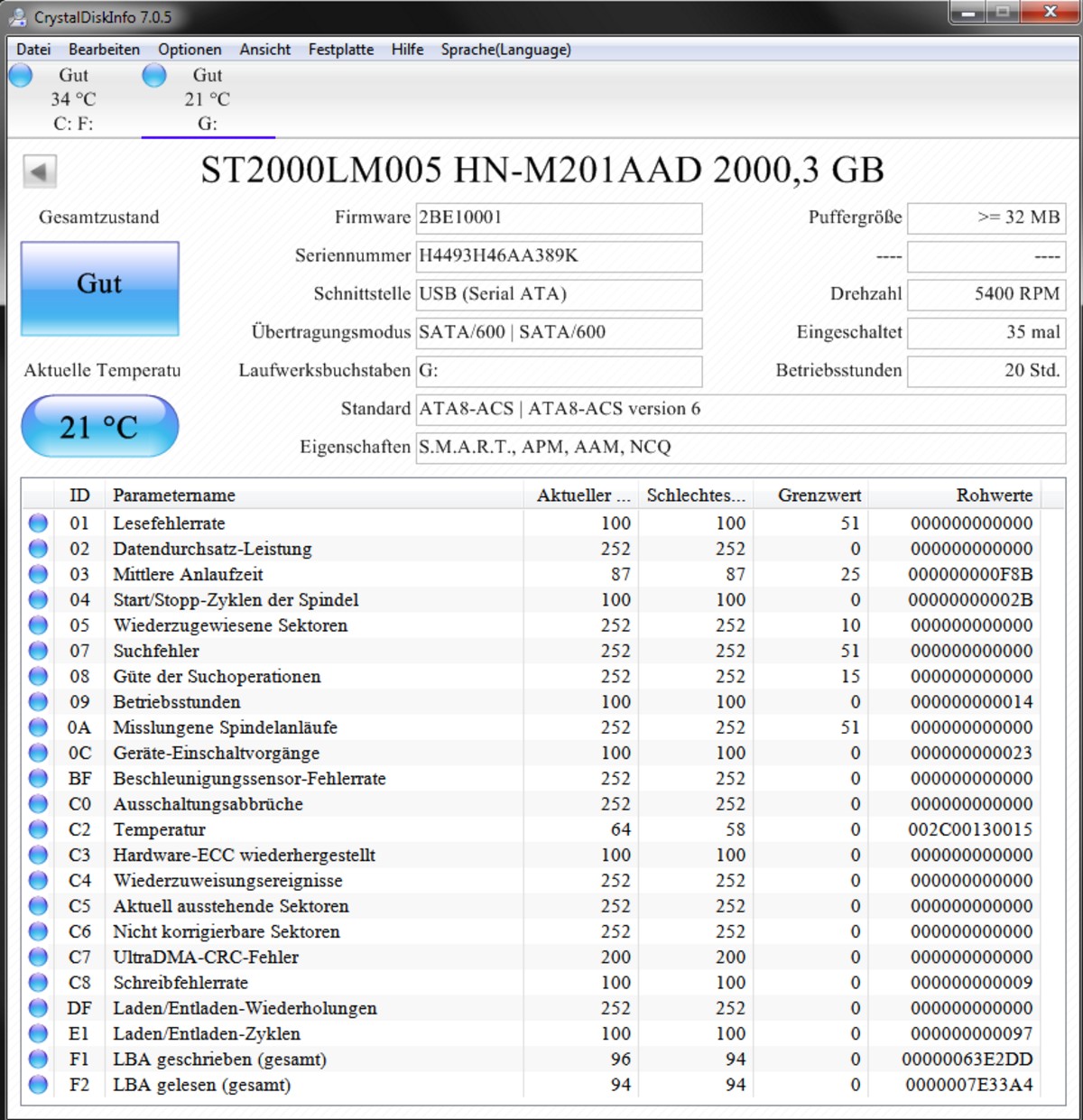
Task: Click status orb of Lesefehlerrate row
Action: click(38, 523)
